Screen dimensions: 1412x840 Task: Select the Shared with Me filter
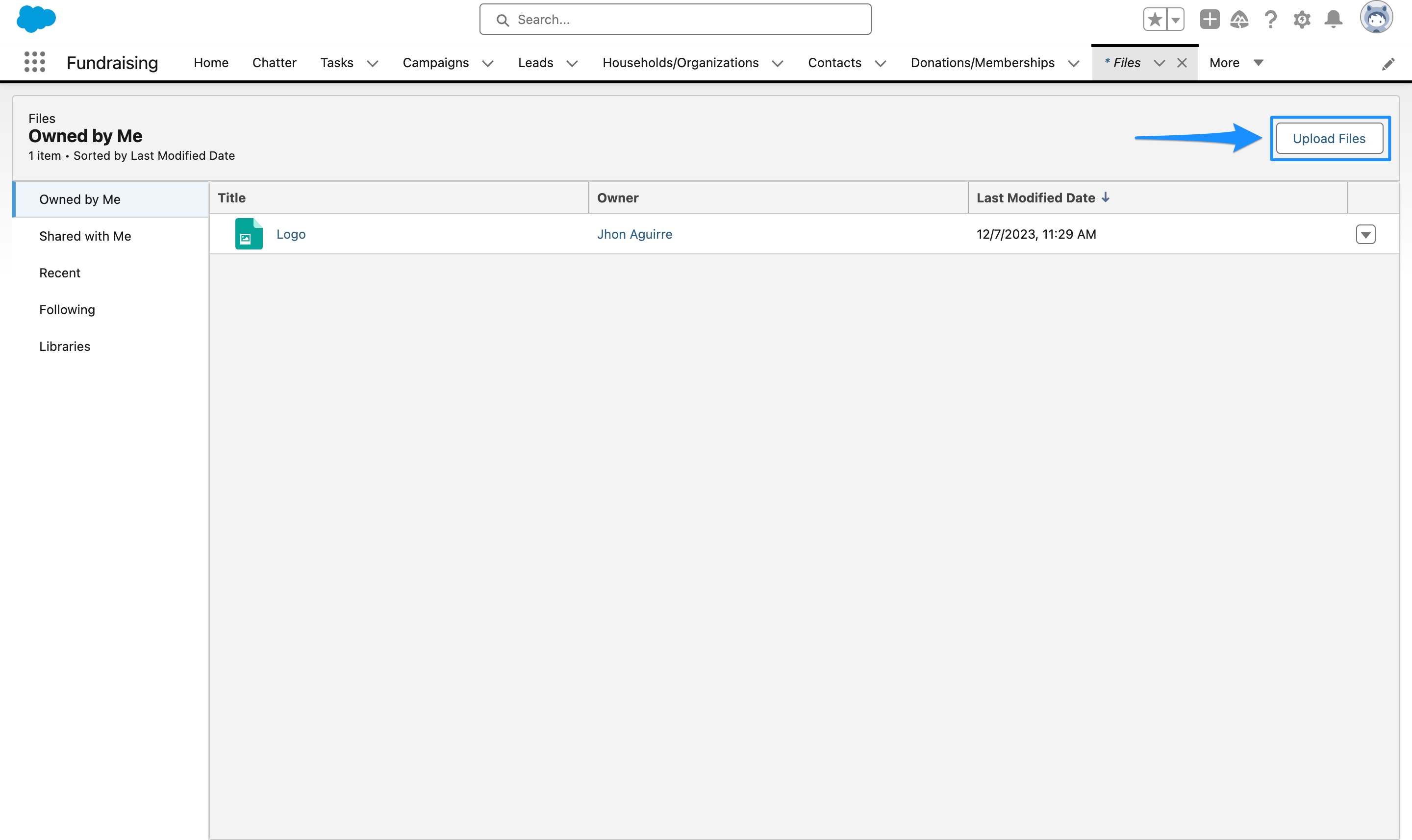tap(85, 236)
